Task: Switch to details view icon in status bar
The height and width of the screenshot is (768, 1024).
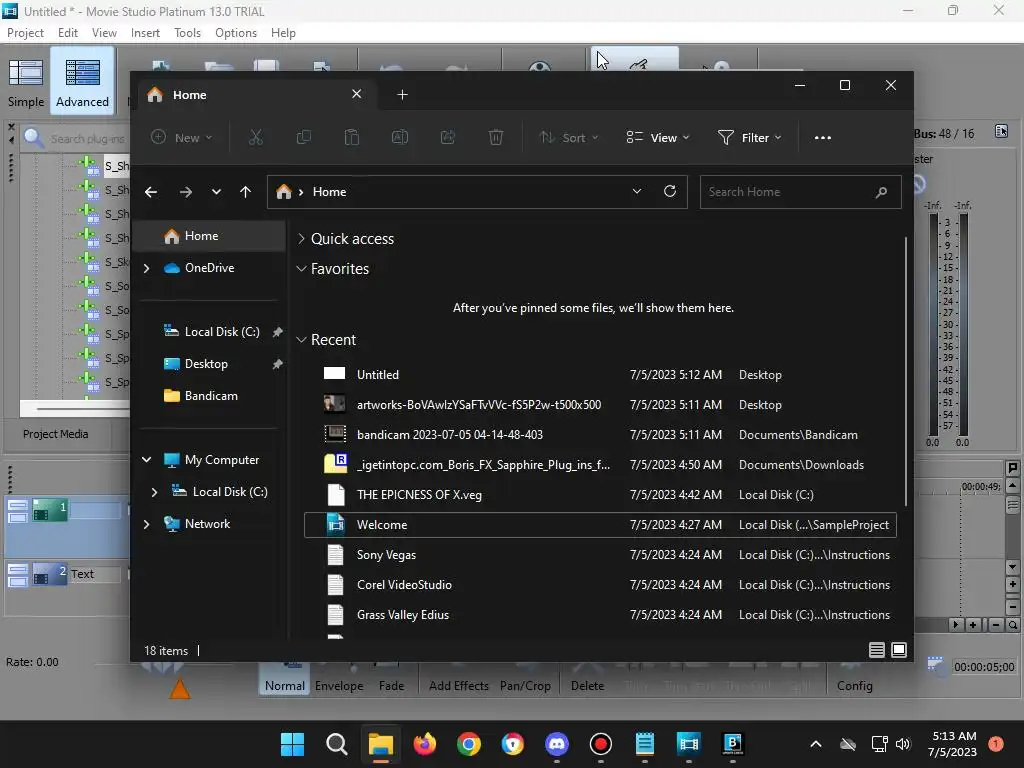Action: coord(876,650)
